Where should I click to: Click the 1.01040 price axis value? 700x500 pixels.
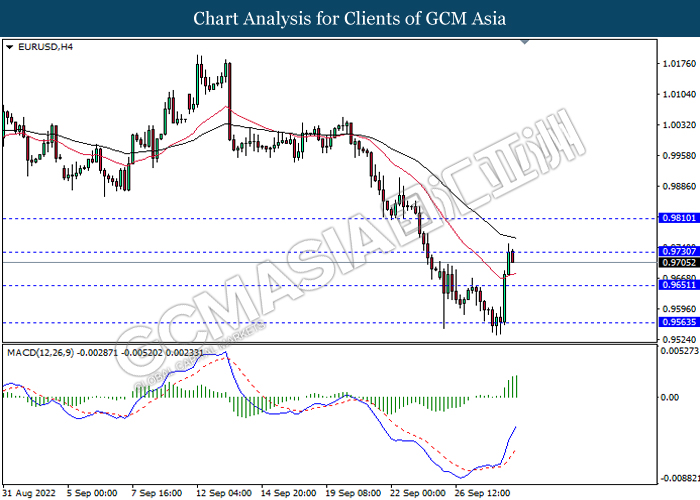679,94
